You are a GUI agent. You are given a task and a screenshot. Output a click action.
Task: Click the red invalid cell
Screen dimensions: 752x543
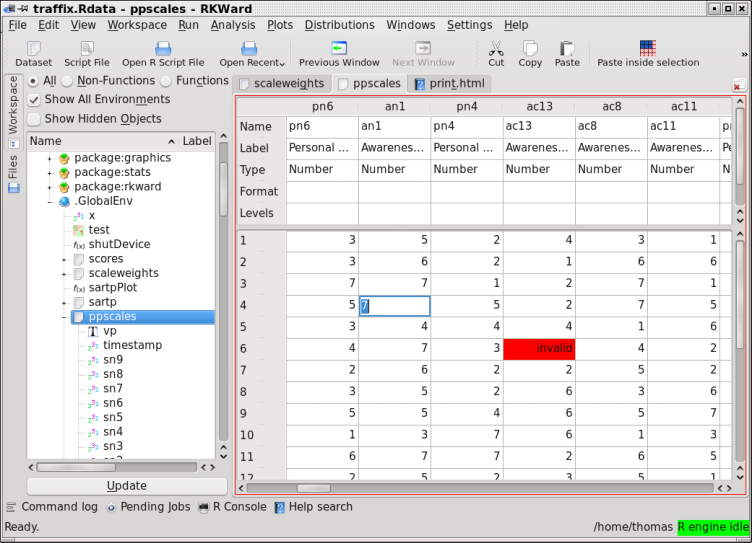tap(539, 348)
